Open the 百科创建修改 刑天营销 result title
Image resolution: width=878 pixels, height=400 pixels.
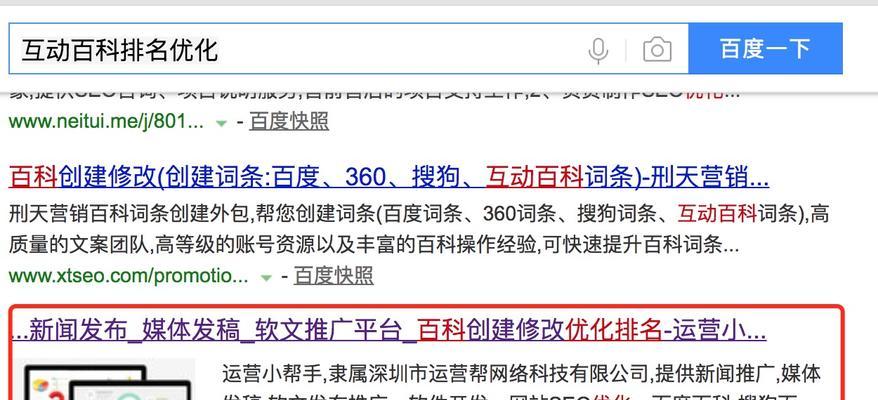[x=389, y=178]
